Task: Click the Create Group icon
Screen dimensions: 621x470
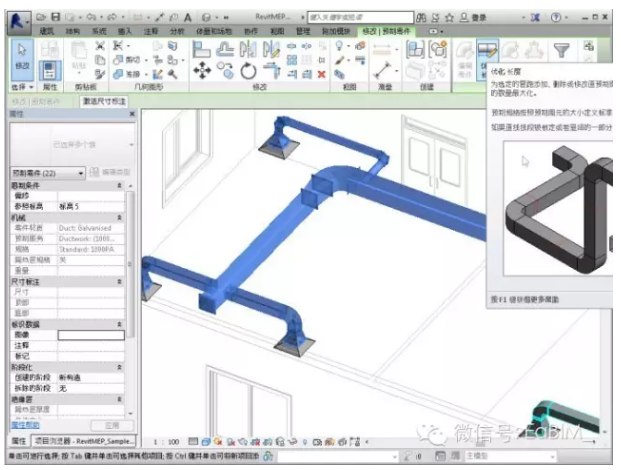Action: [x=438, y=49]
